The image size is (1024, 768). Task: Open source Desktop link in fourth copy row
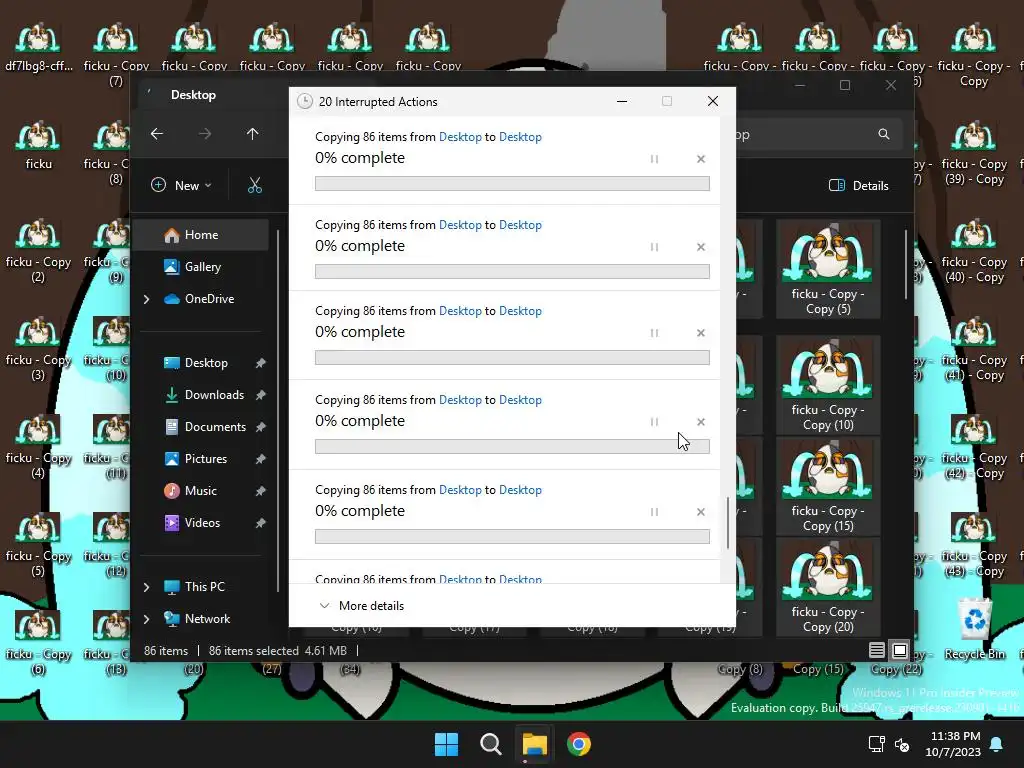[460, 400]
